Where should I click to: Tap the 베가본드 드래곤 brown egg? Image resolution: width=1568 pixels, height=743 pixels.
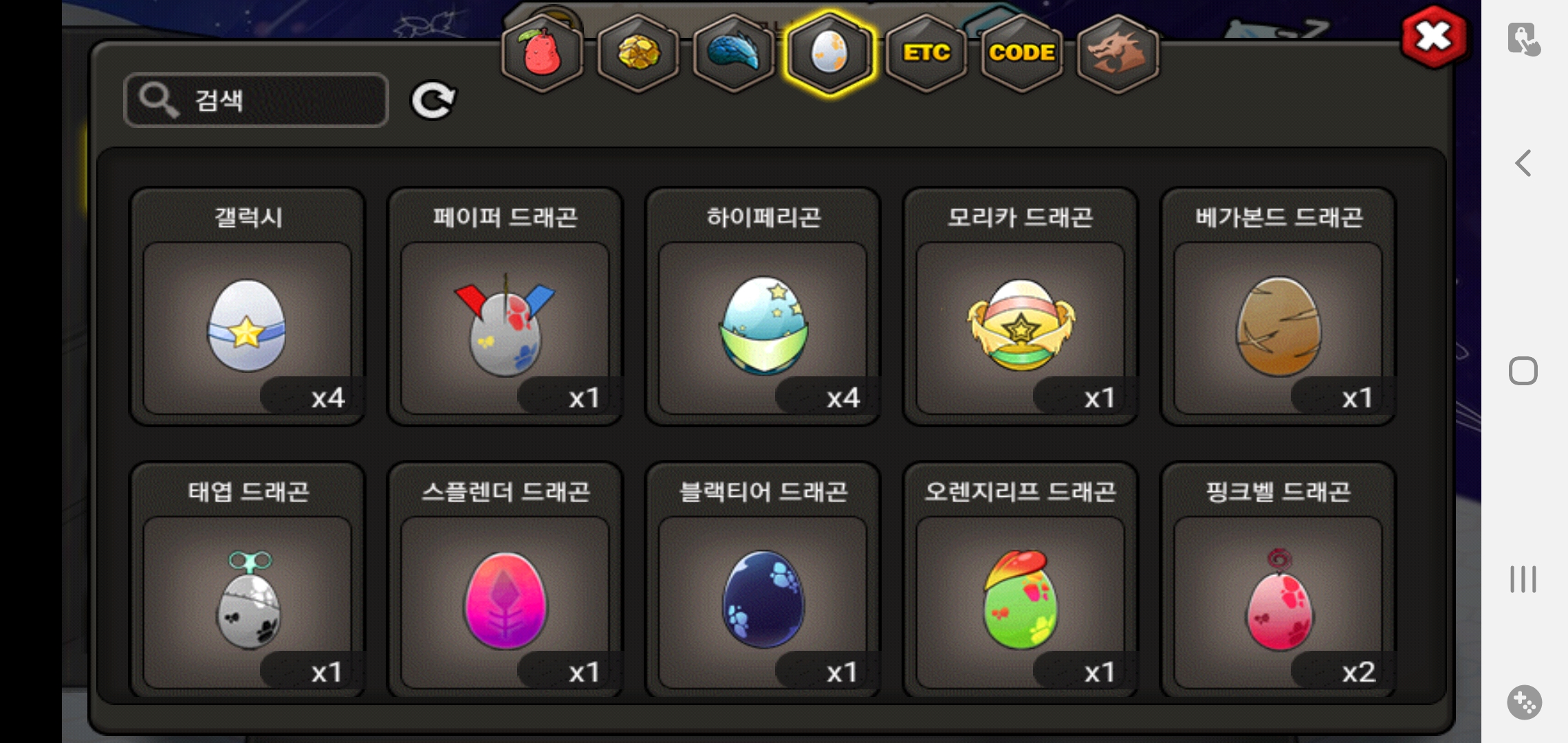tap(1278, 307)
